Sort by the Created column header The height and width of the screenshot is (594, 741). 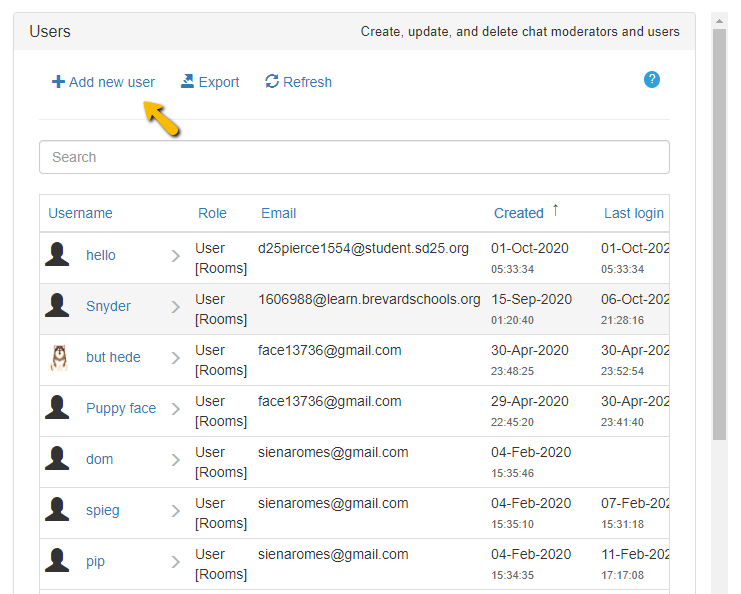(518, 213)
